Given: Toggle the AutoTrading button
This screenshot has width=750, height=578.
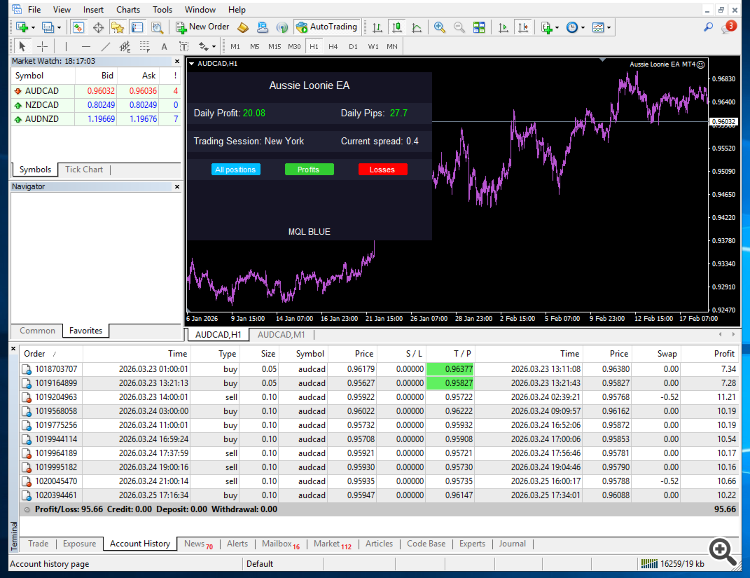Looking at the screenshot, I should pyautogui.click(x=327, y=27).
